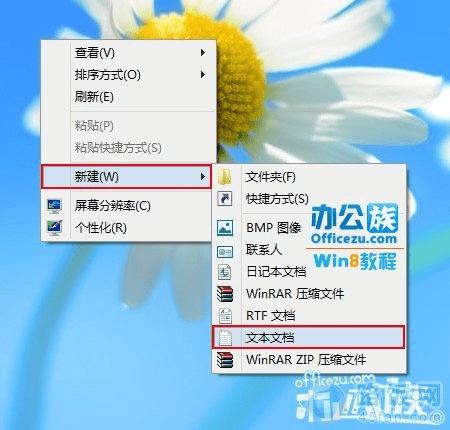
Task: Click the journal document icon beside 日记本文档
Action: coord(225,272)
